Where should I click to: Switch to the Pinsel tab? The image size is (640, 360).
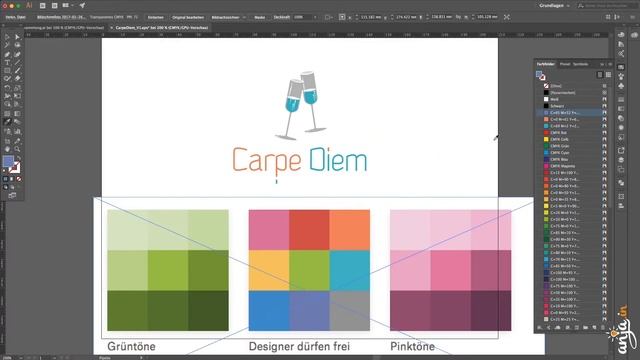[x=565, y=64]
